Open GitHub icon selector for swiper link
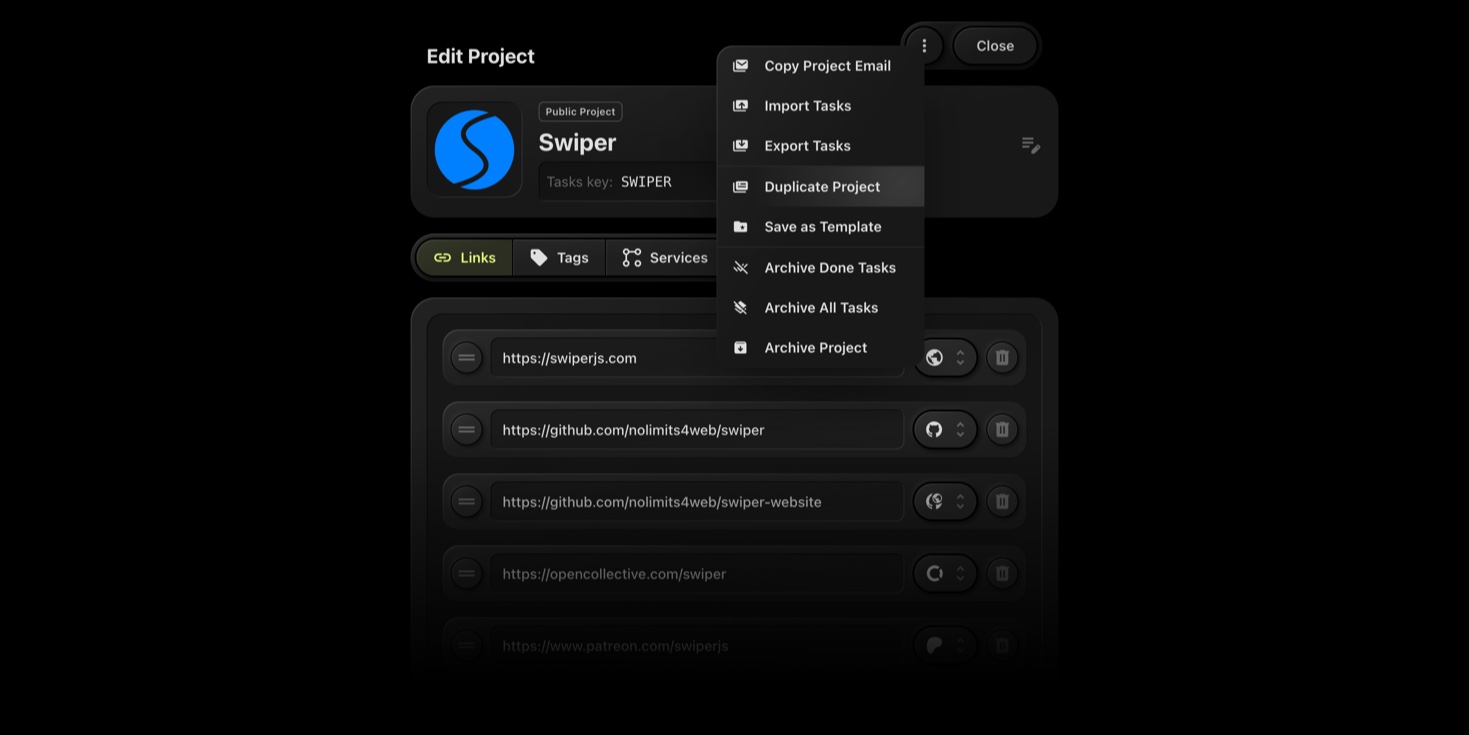The height and width of the screenshot is (735, 1469). [945, 430]
